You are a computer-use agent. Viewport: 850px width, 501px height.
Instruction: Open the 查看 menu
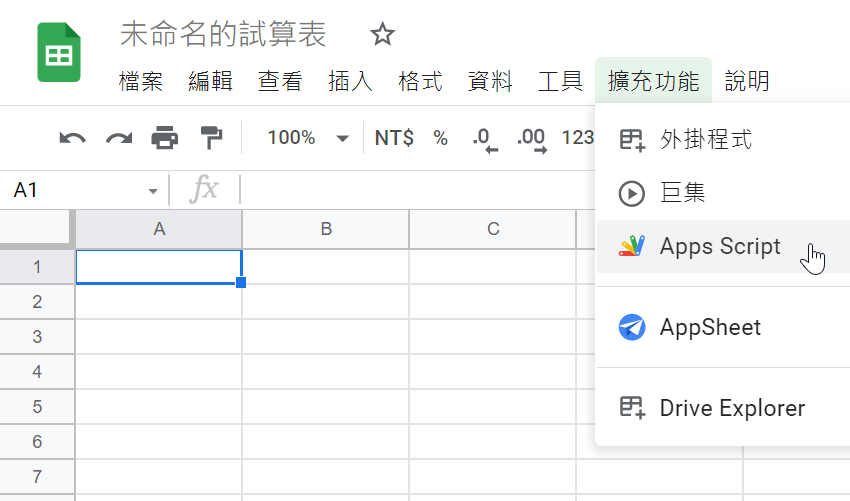click(280, 81)
